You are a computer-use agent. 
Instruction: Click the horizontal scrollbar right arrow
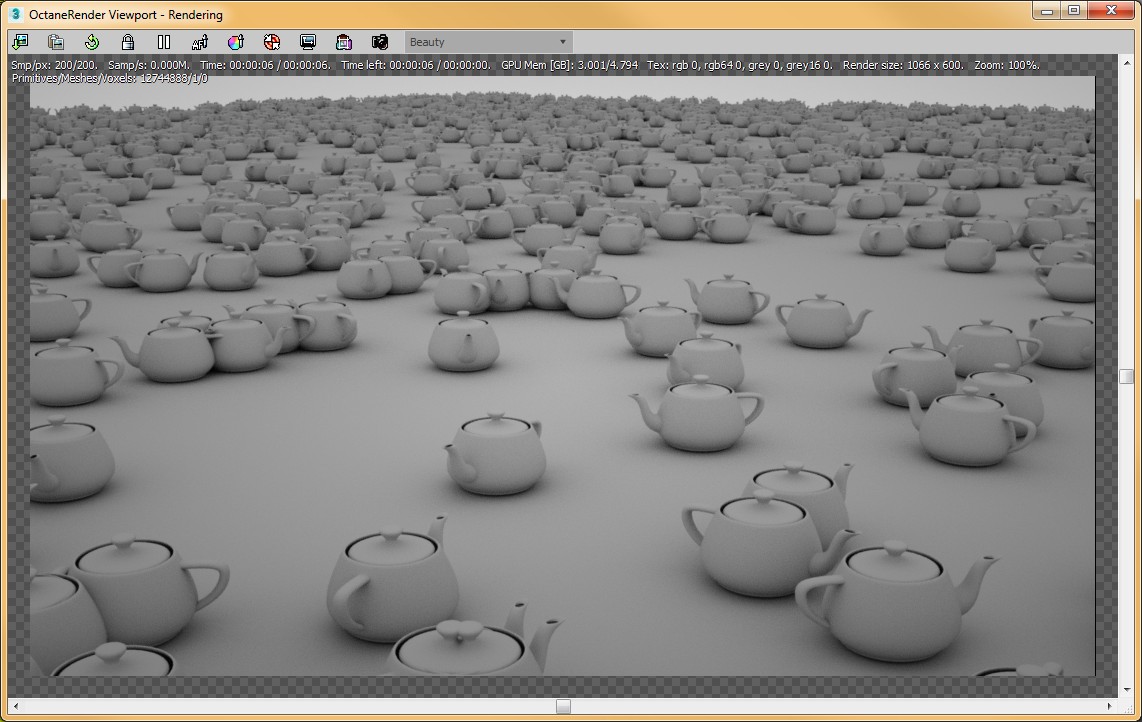1109,706
